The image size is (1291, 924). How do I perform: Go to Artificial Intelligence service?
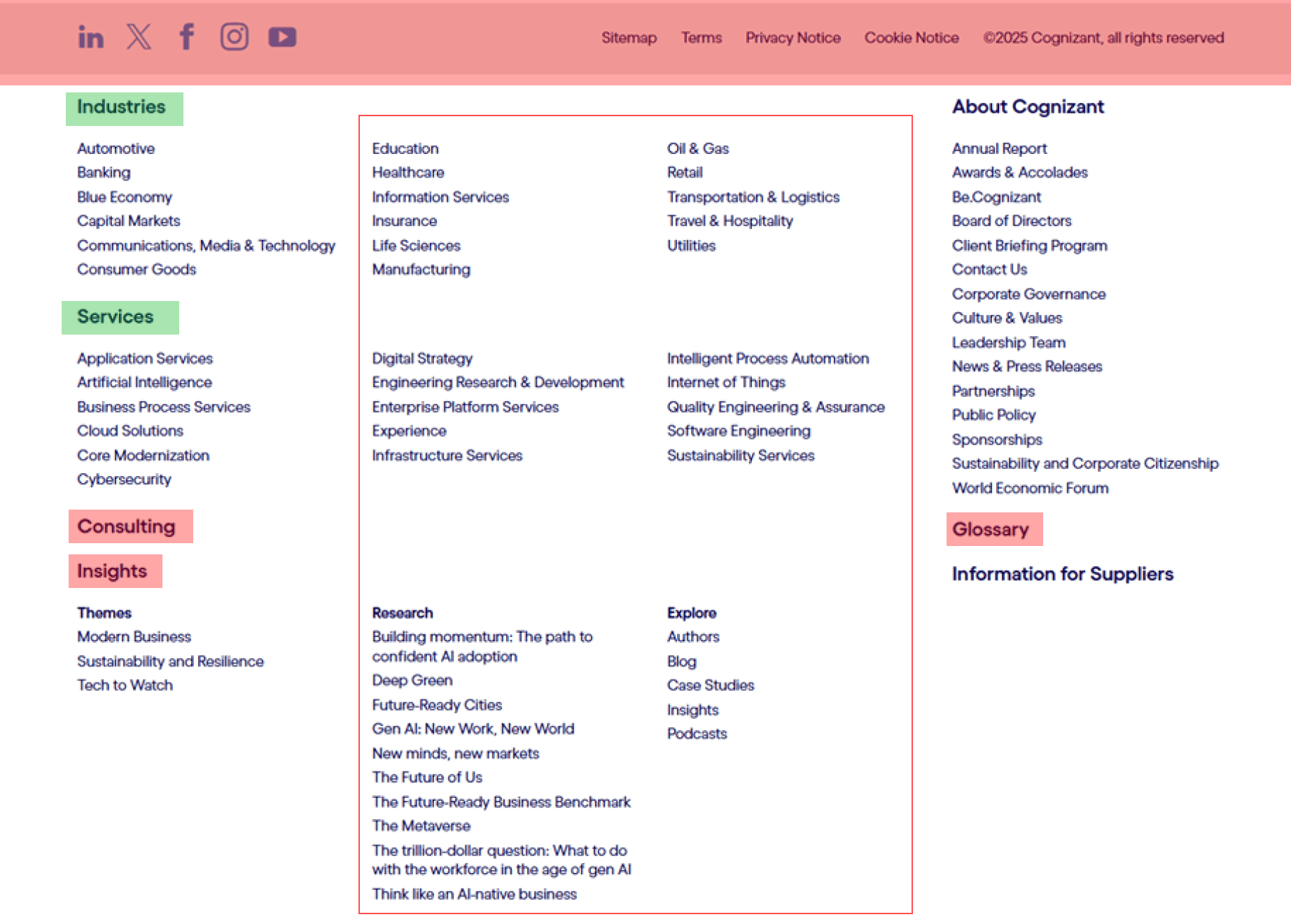144,382
